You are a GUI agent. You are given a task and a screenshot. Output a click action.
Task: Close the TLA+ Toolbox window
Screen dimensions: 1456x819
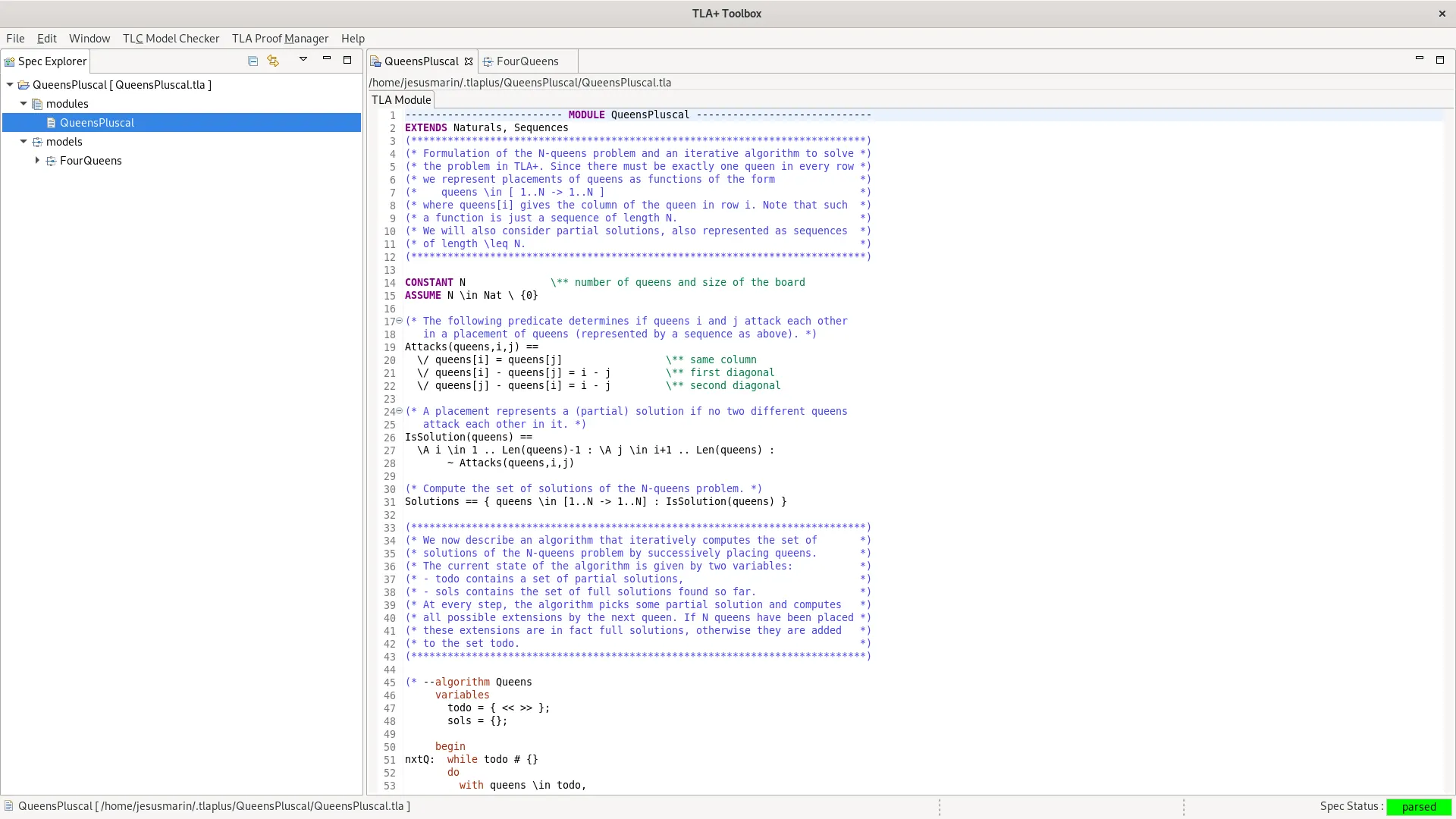pyautogui.click(x=1442, y=14)
